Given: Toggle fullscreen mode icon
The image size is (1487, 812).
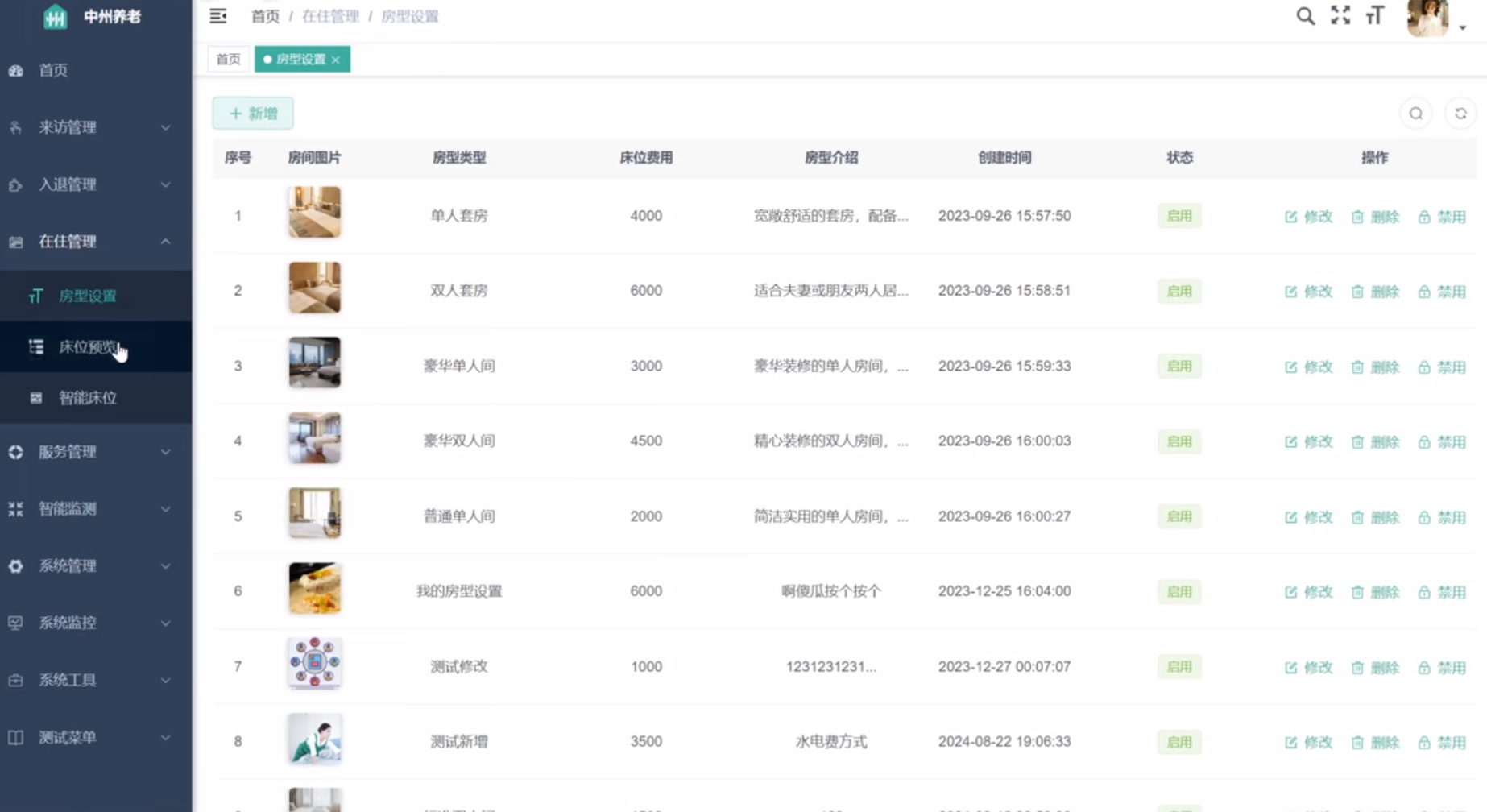Looking at the screenshot, I should [x=1340, y=16].
